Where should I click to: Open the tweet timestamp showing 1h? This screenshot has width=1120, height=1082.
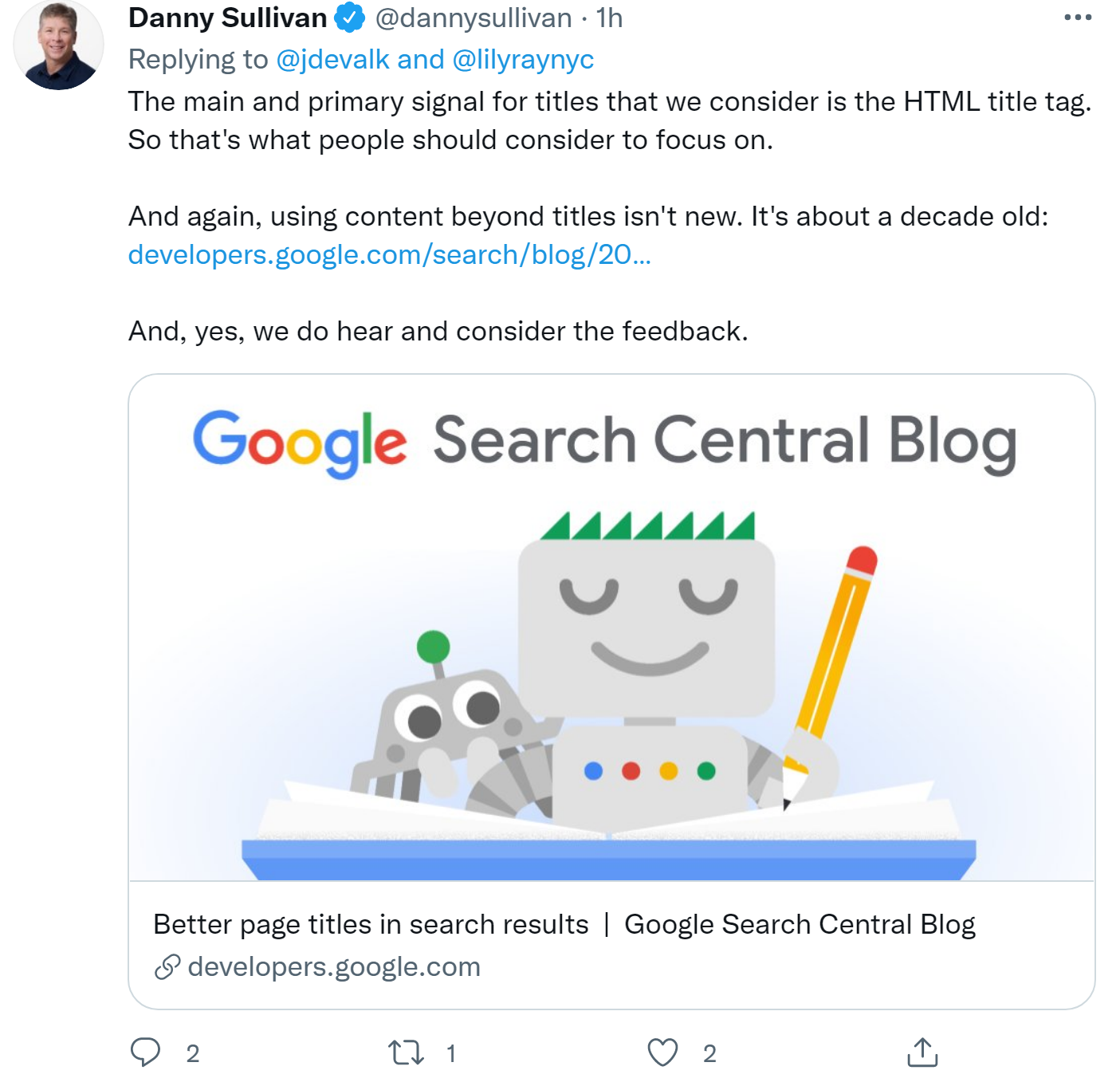pyautogui.click(x=611, y=18)
